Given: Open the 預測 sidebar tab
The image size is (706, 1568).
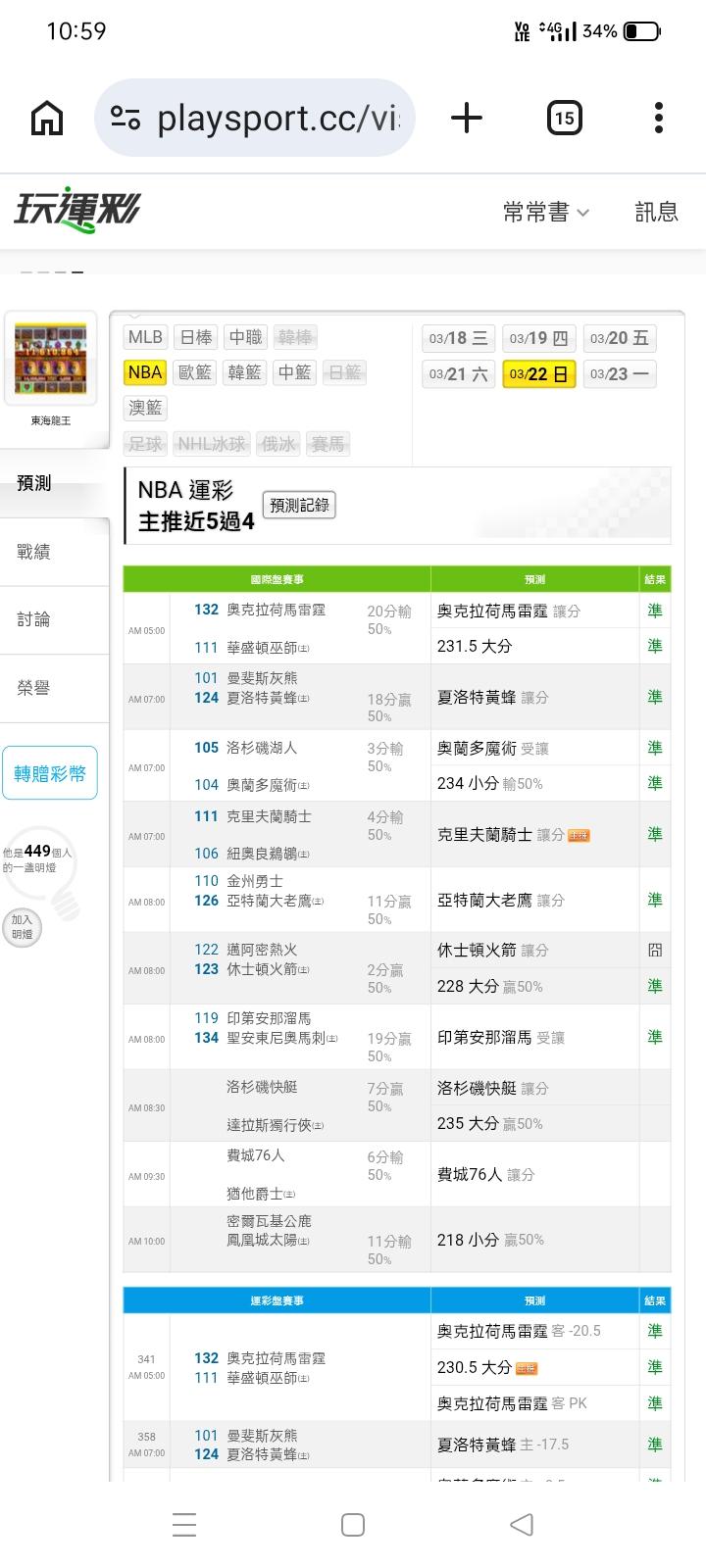Looking at the screenshot, I should tap(54, 483).
